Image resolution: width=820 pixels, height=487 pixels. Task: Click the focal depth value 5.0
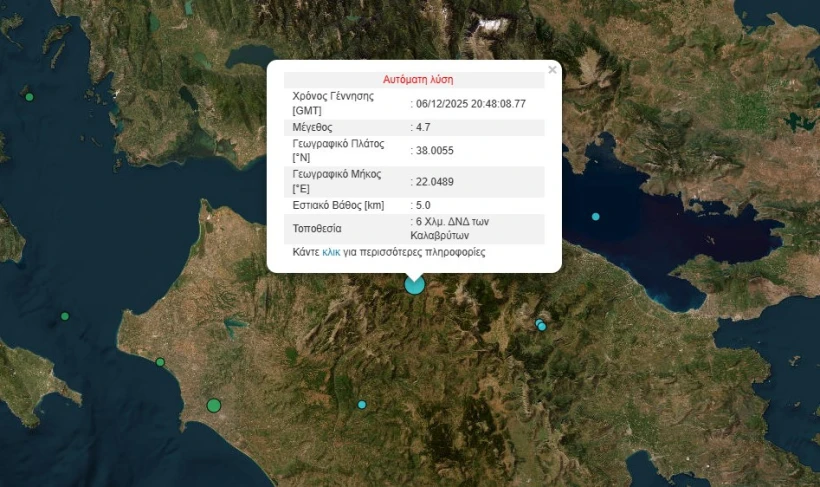coord(423,205)
